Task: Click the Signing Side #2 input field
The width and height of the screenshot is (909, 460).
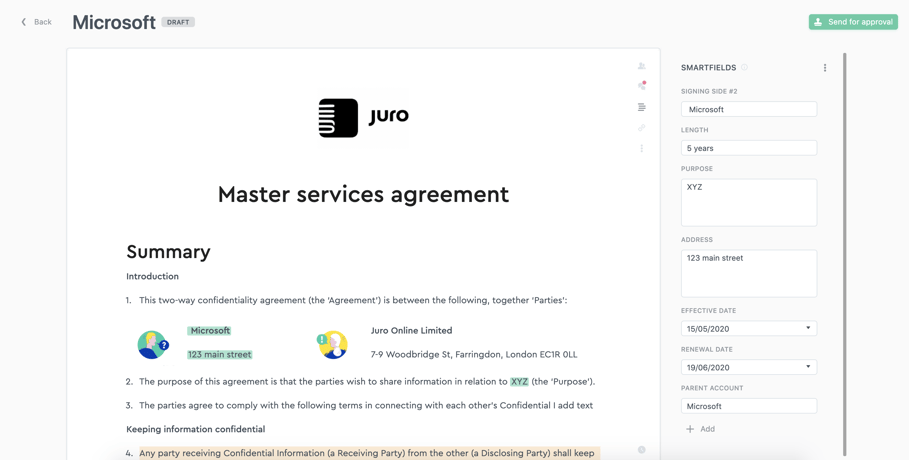Action: tap(749, 109)
